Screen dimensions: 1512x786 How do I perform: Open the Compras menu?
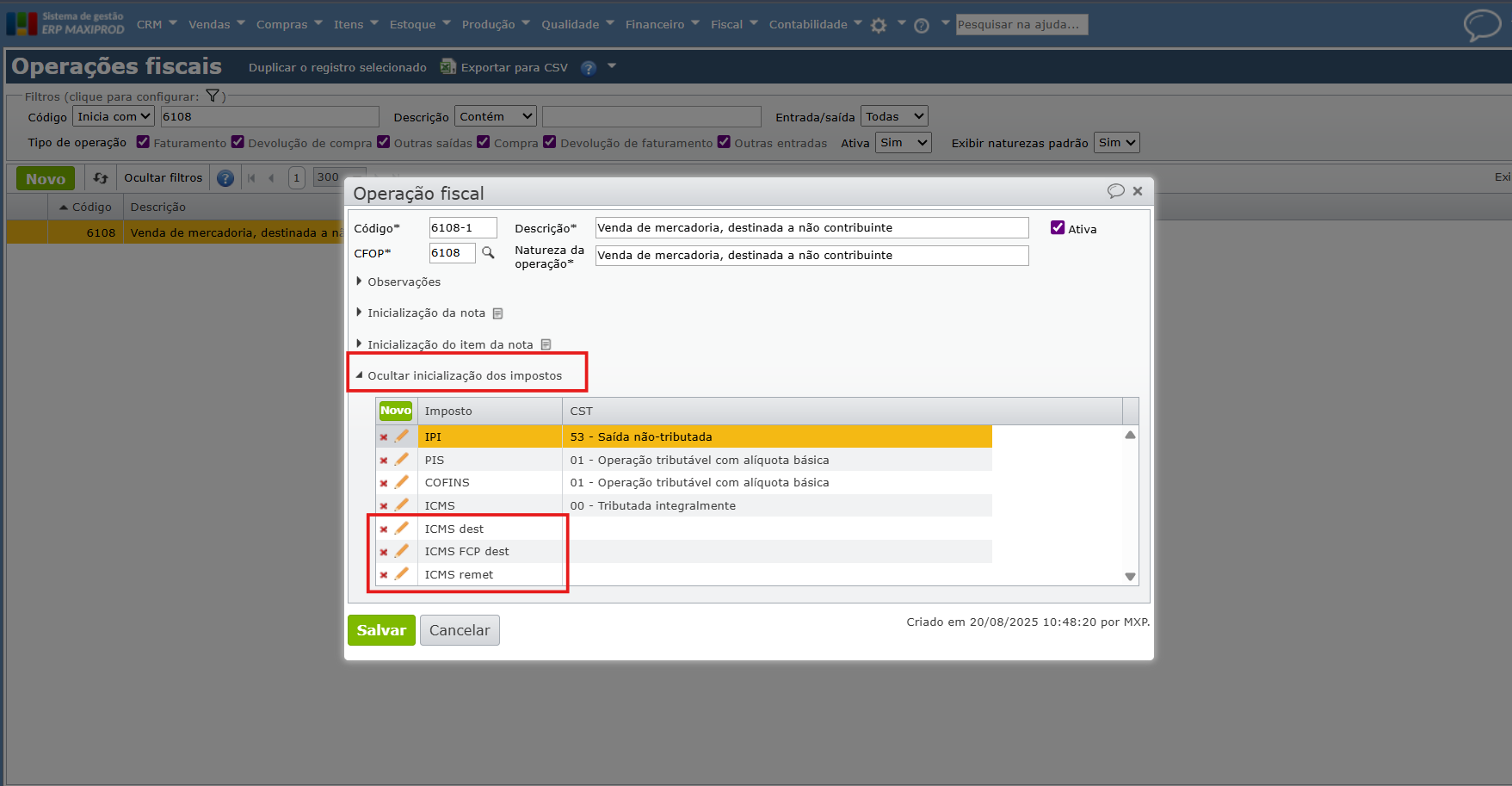click(x=289, y=24)
